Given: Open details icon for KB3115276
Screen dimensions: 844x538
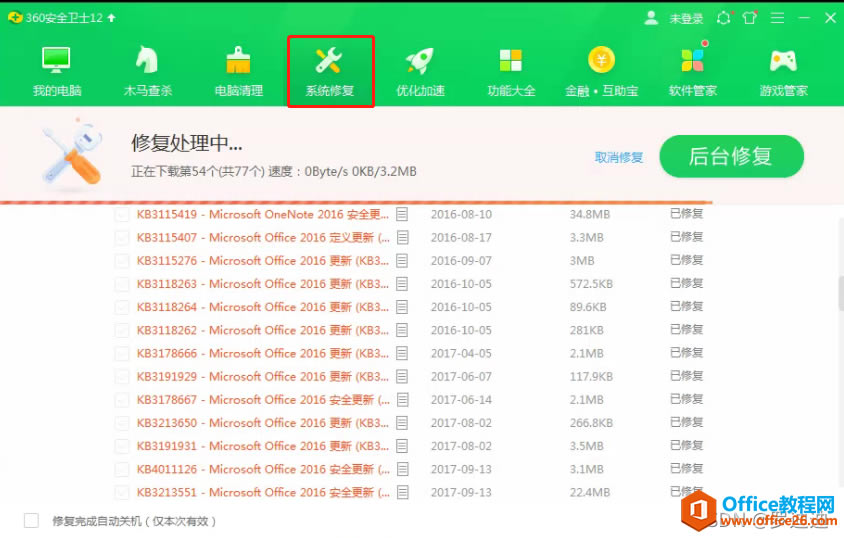Looking at the screenshot, I should coord(402,261).
